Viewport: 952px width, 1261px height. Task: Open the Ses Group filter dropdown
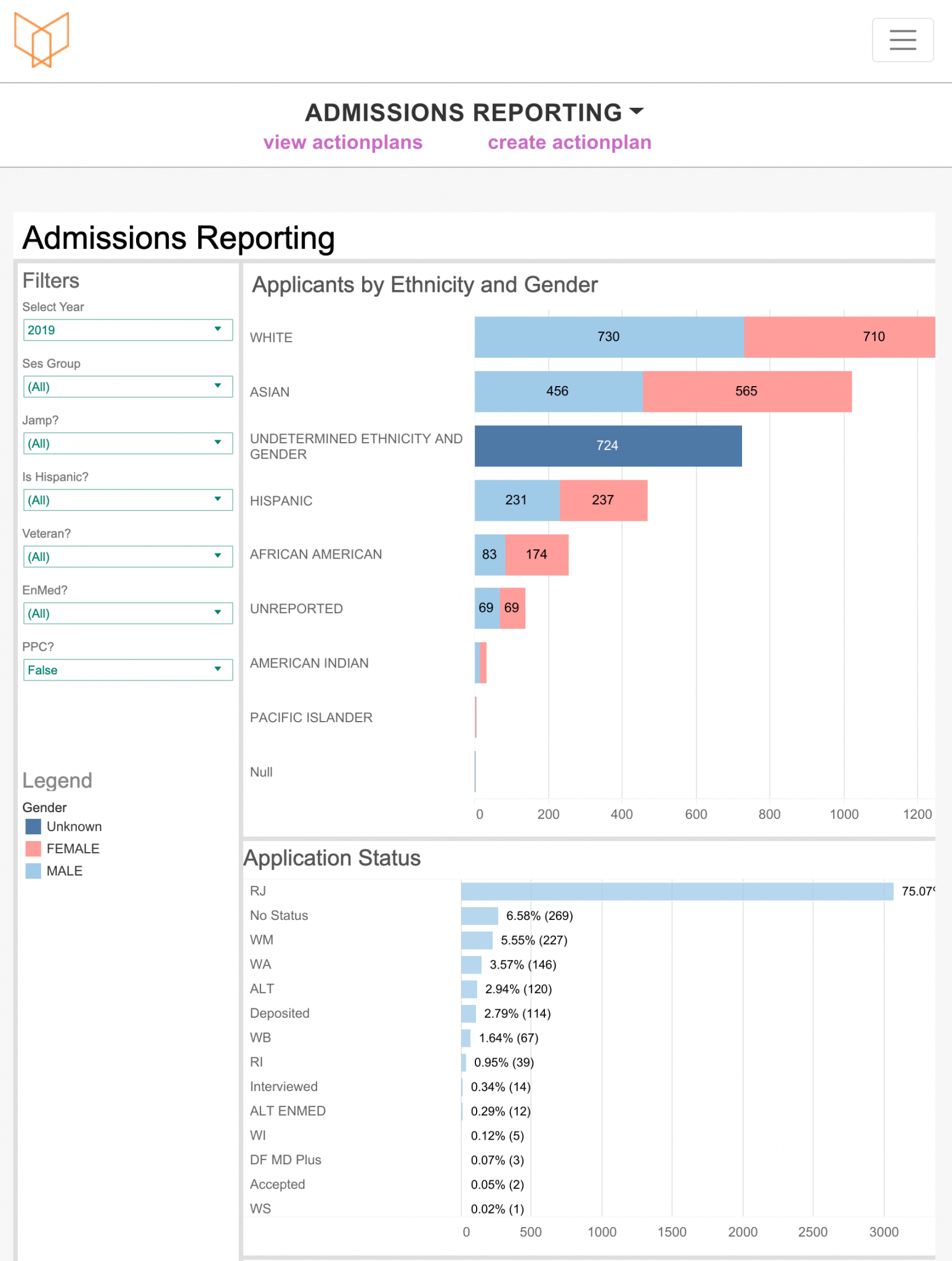point(128,387)
